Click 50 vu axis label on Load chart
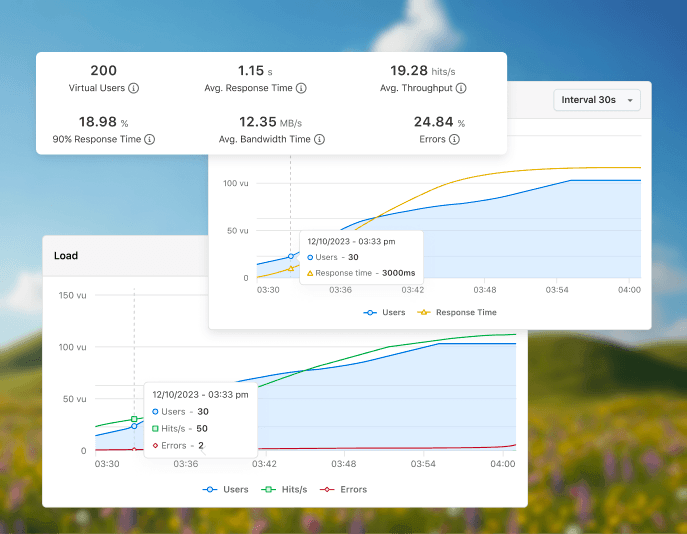This screenshot has width=687, height=534. click(x=74, y=399)
